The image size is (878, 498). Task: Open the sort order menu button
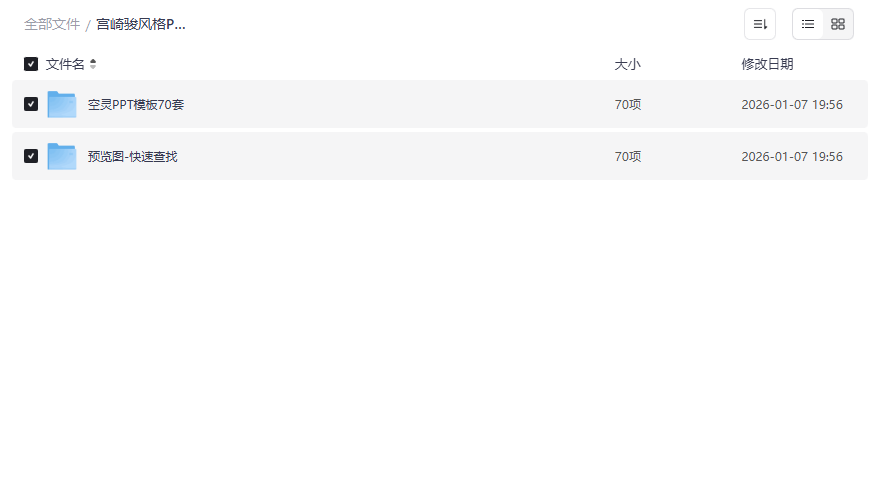pyautogui.click(x=759, y=24)
